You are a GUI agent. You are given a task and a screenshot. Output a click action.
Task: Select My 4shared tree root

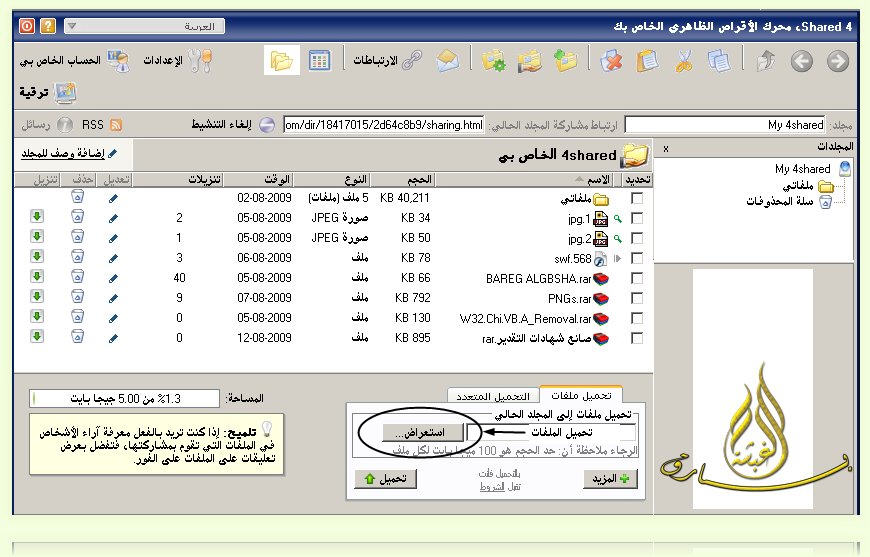802,169
